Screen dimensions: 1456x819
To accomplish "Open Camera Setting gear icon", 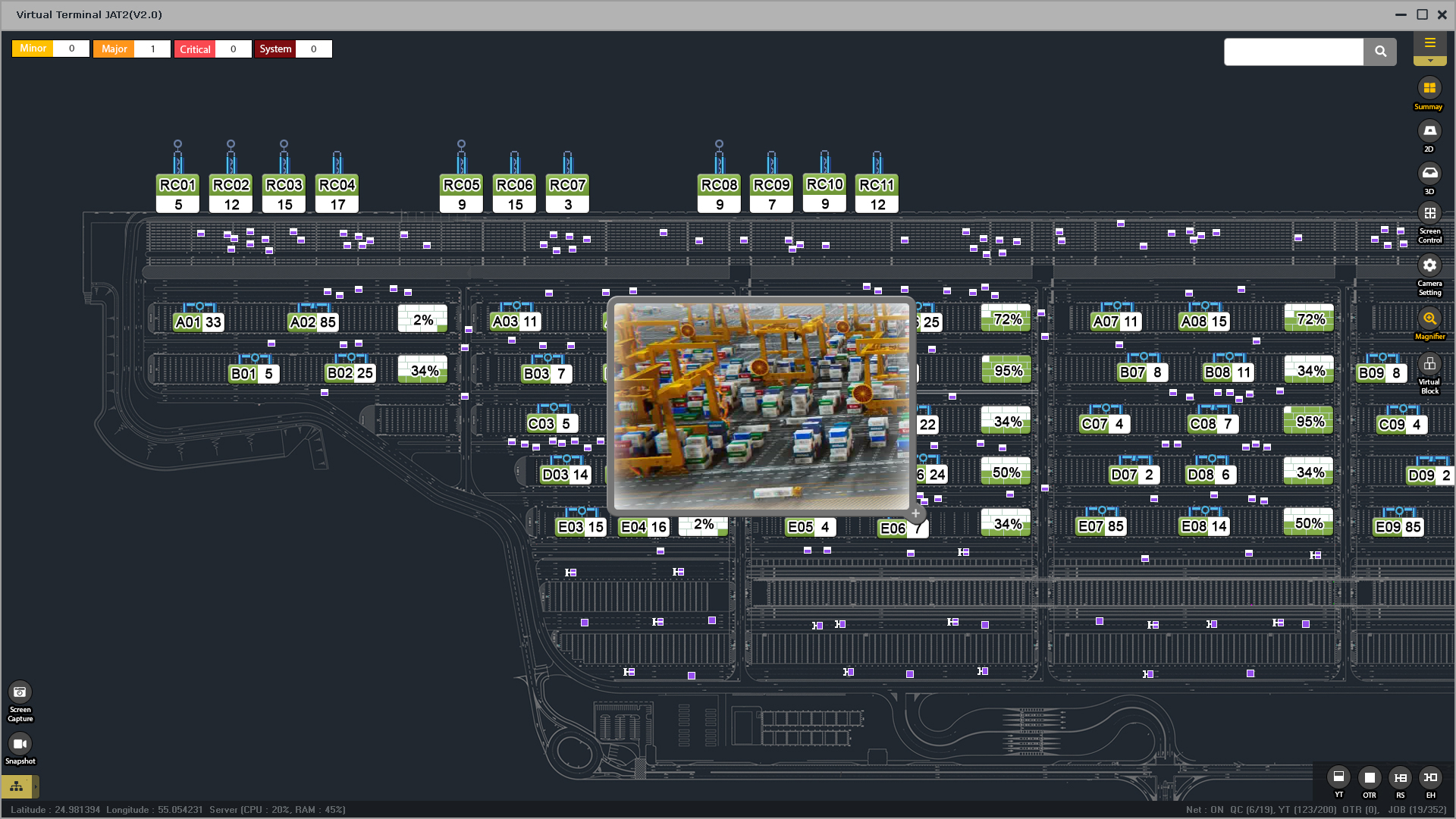I will click(x=1429, y=265).
